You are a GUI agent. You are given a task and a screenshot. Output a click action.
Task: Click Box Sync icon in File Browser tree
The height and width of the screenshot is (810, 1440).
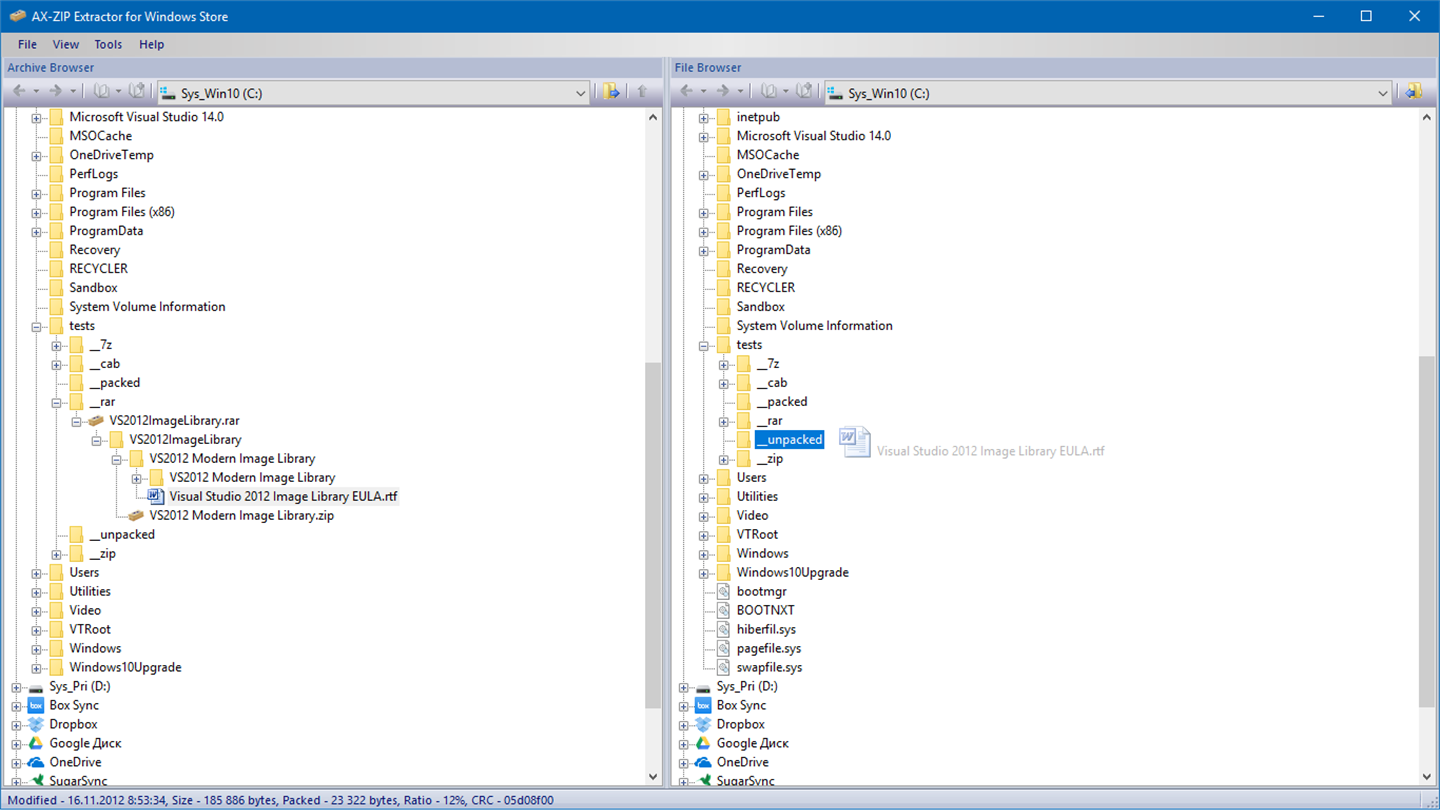(x=703, y=706)
